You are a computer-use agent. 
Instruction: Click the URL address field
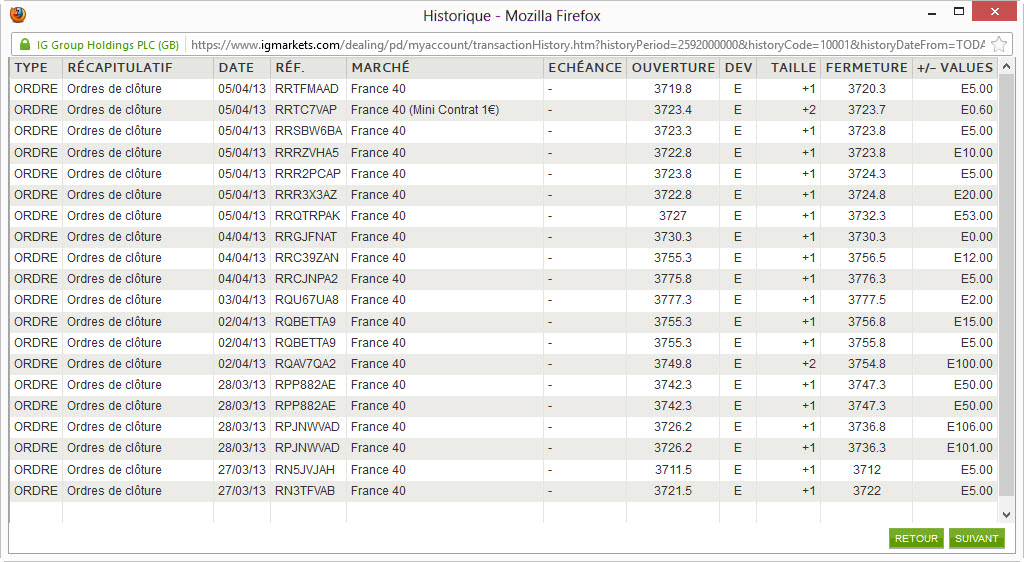pyautogui.click(x=588, y=45)
